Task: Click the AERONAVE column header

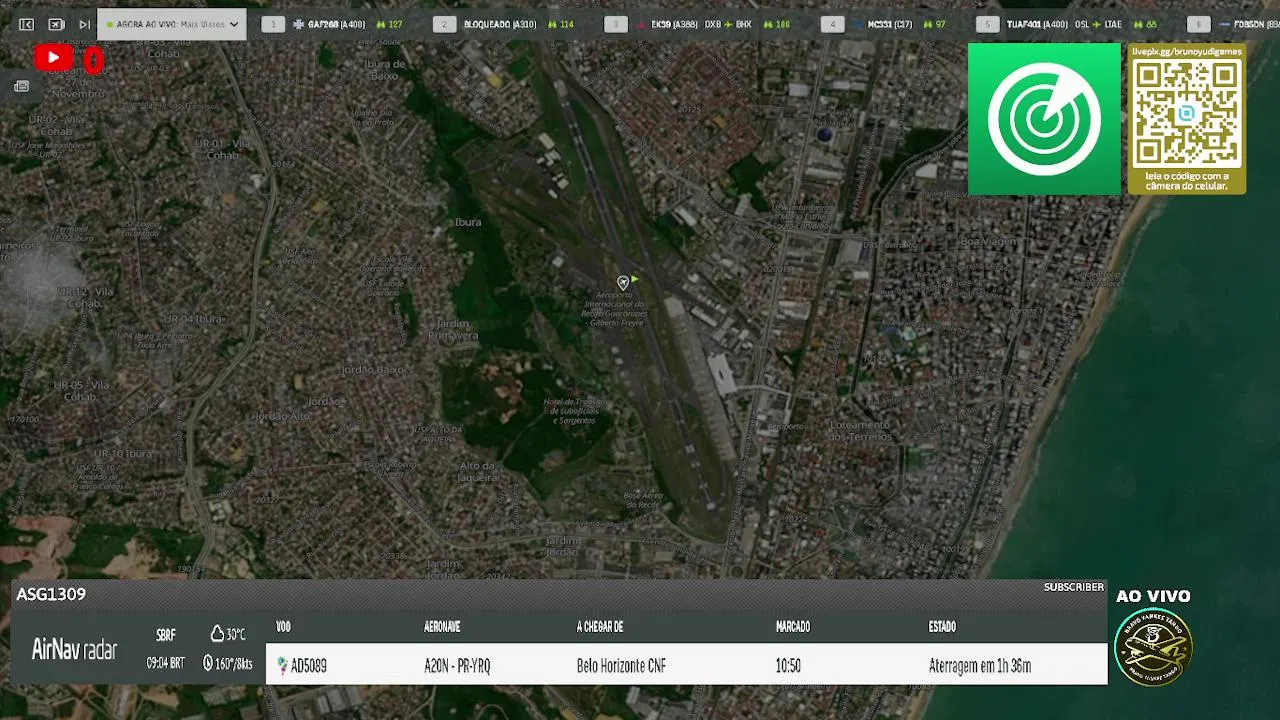Action: pyautogui.click(x=442, y=627)
